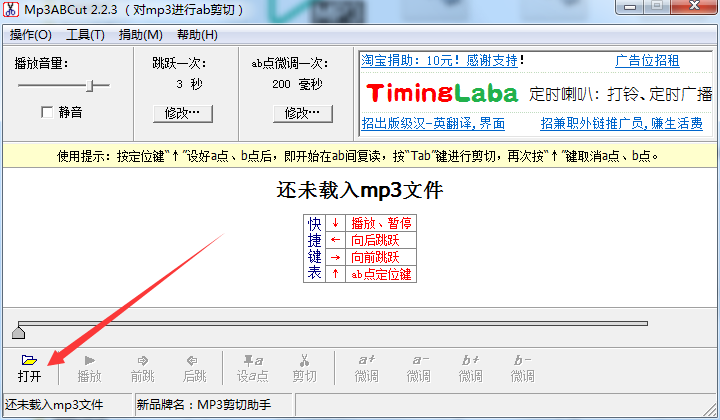Click the playback progress track bar
The width and height of the screenshot is (720, 420).
pos(333,324)
